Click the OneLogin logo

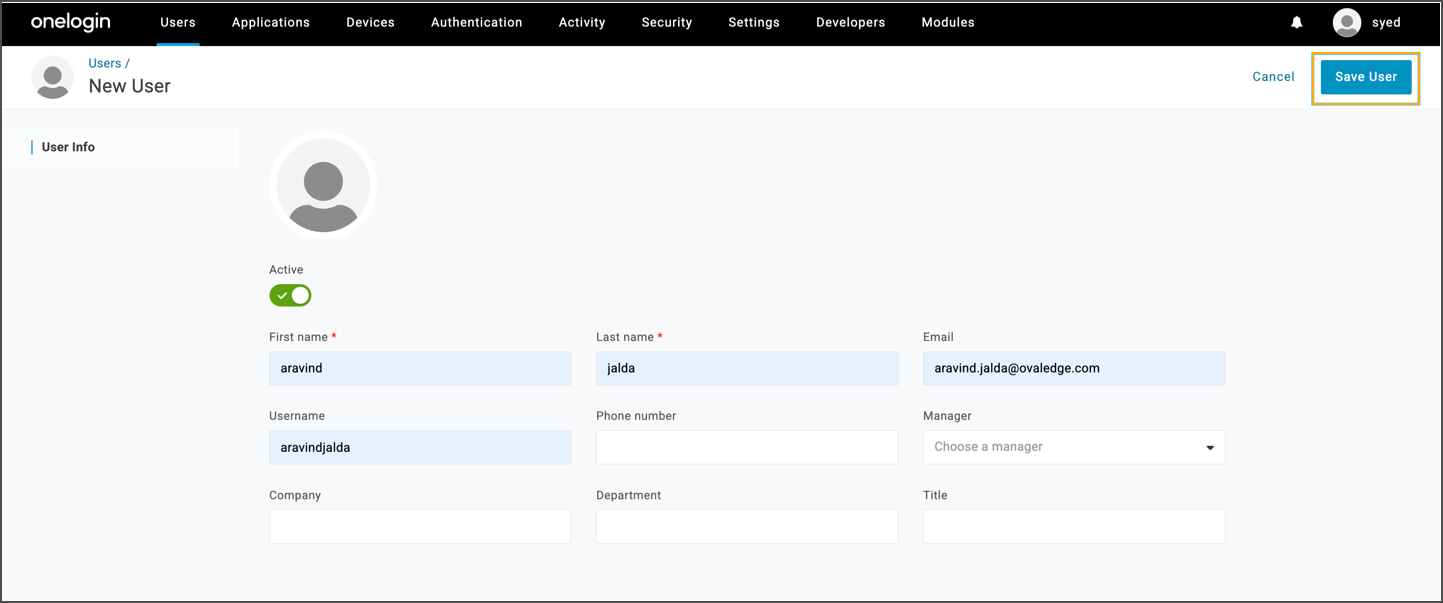[x=70, y=22]
